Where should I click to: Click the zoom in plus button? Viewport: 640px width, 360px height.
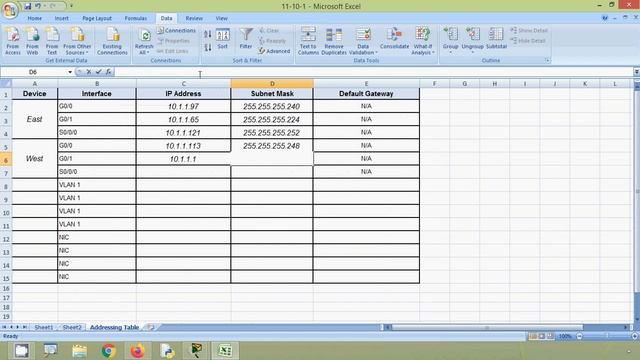(635, 336)
